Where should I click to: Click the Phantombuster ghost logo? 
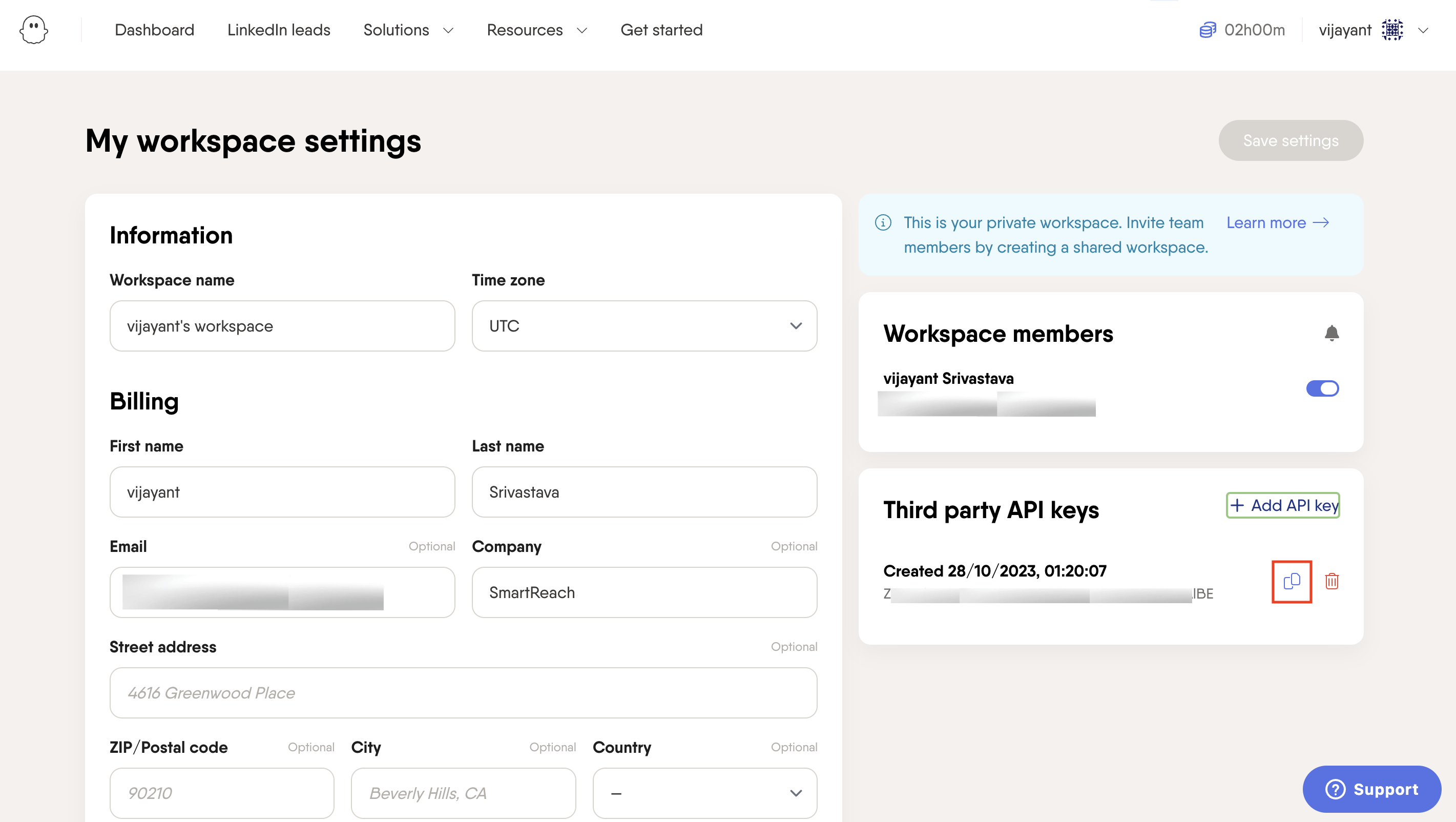(x=33, y=29)
